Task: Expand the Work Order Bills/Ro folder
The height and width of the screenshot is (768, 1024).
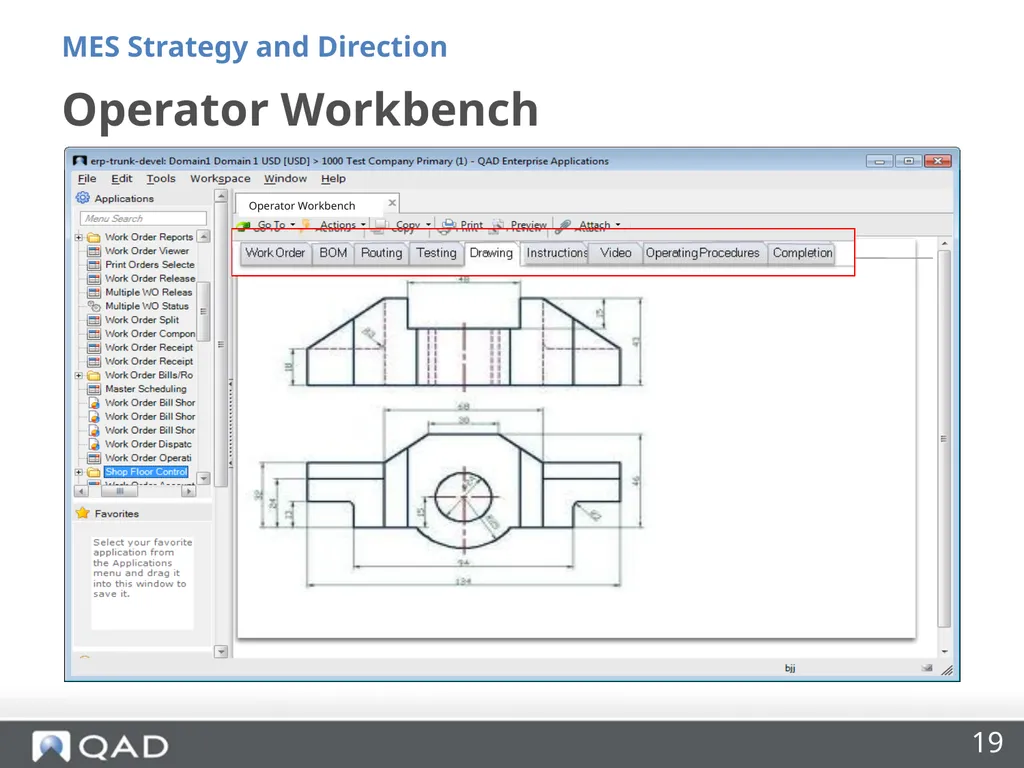Action: [79, 375]
